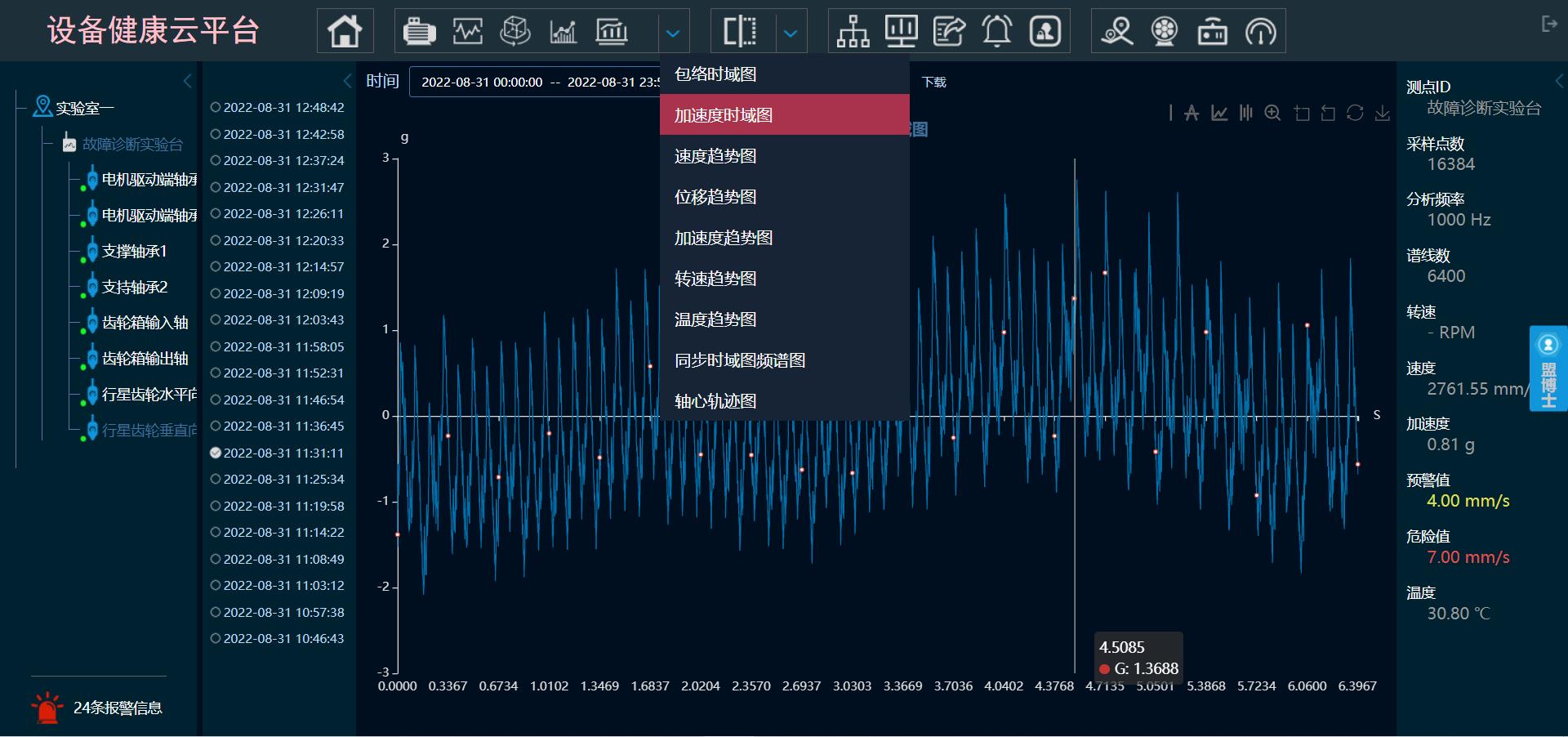Click the logout icon at top right
The height and width of the screenshot is (737, 1568).
[x=1548, y=25]
